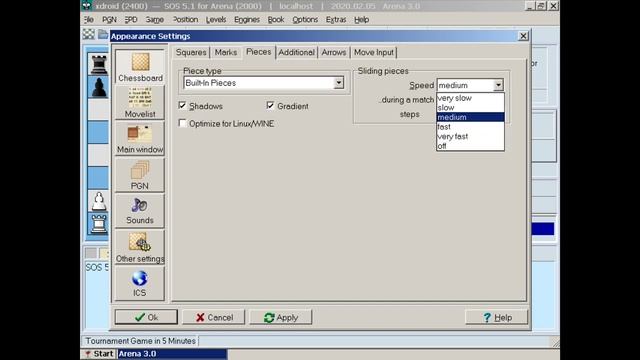This screenshot has width=640, height=360.
Task: Switch to the Marks tab
Action: [226, 52]
